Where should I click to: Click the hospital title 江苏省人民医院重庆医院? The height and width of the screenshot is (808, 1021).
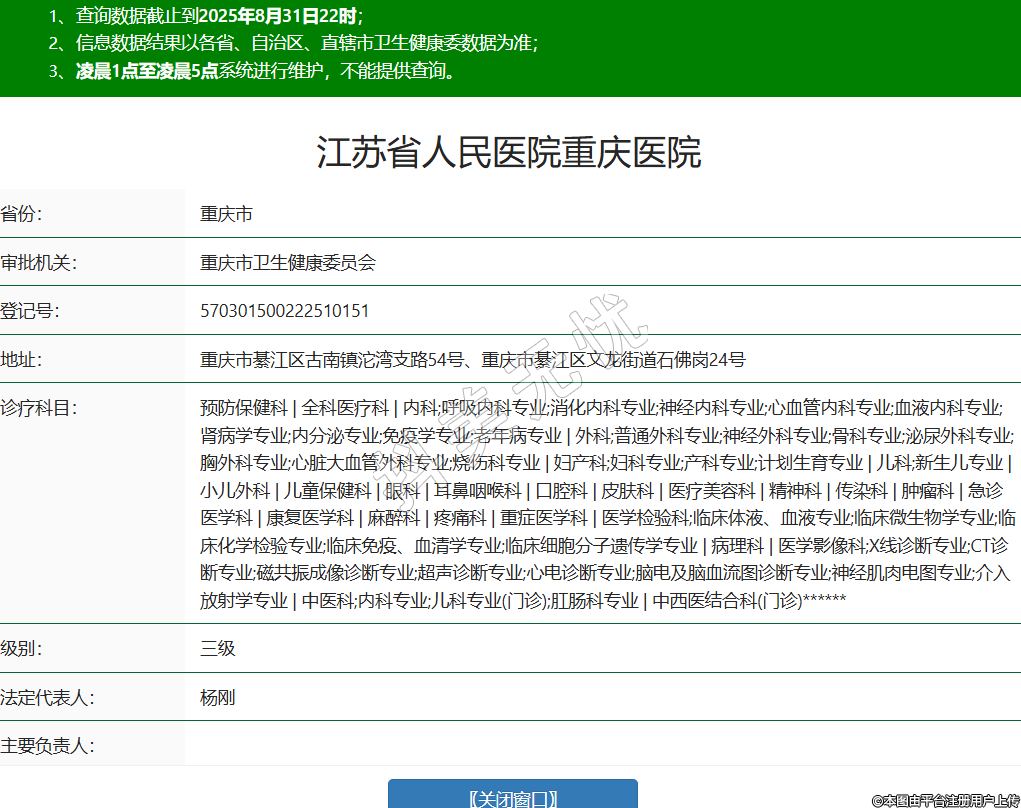(x=509, y=153)
